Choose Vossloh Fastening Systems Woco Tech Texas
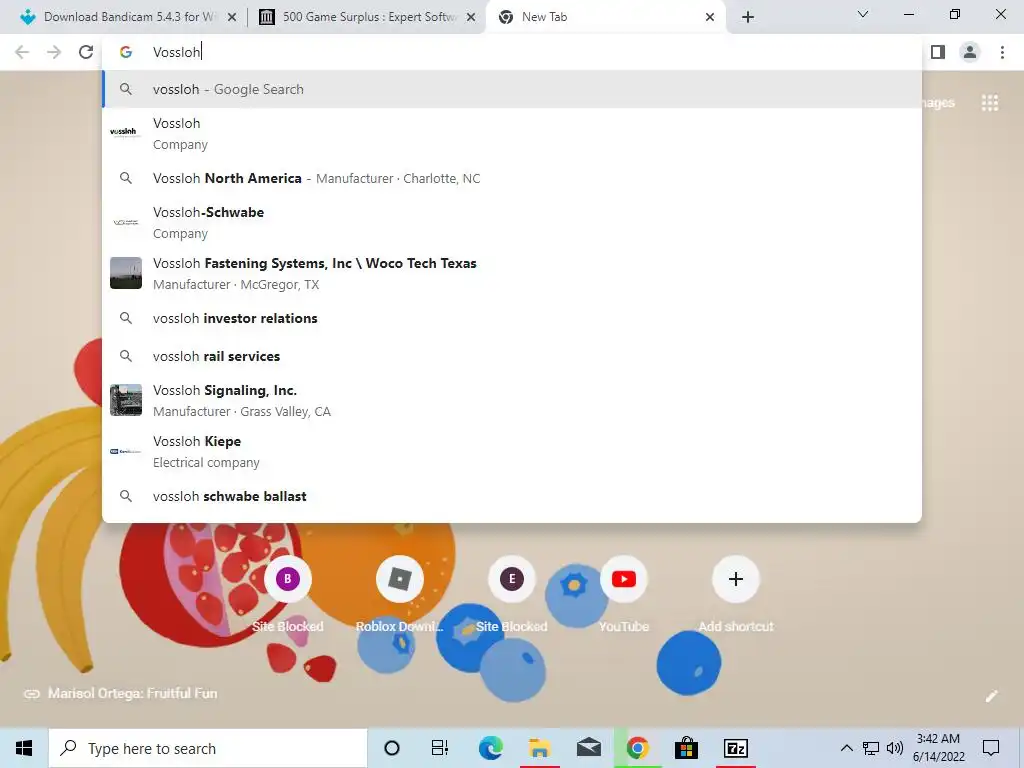This screenshot has width=1024, height=768. (511, 273)
